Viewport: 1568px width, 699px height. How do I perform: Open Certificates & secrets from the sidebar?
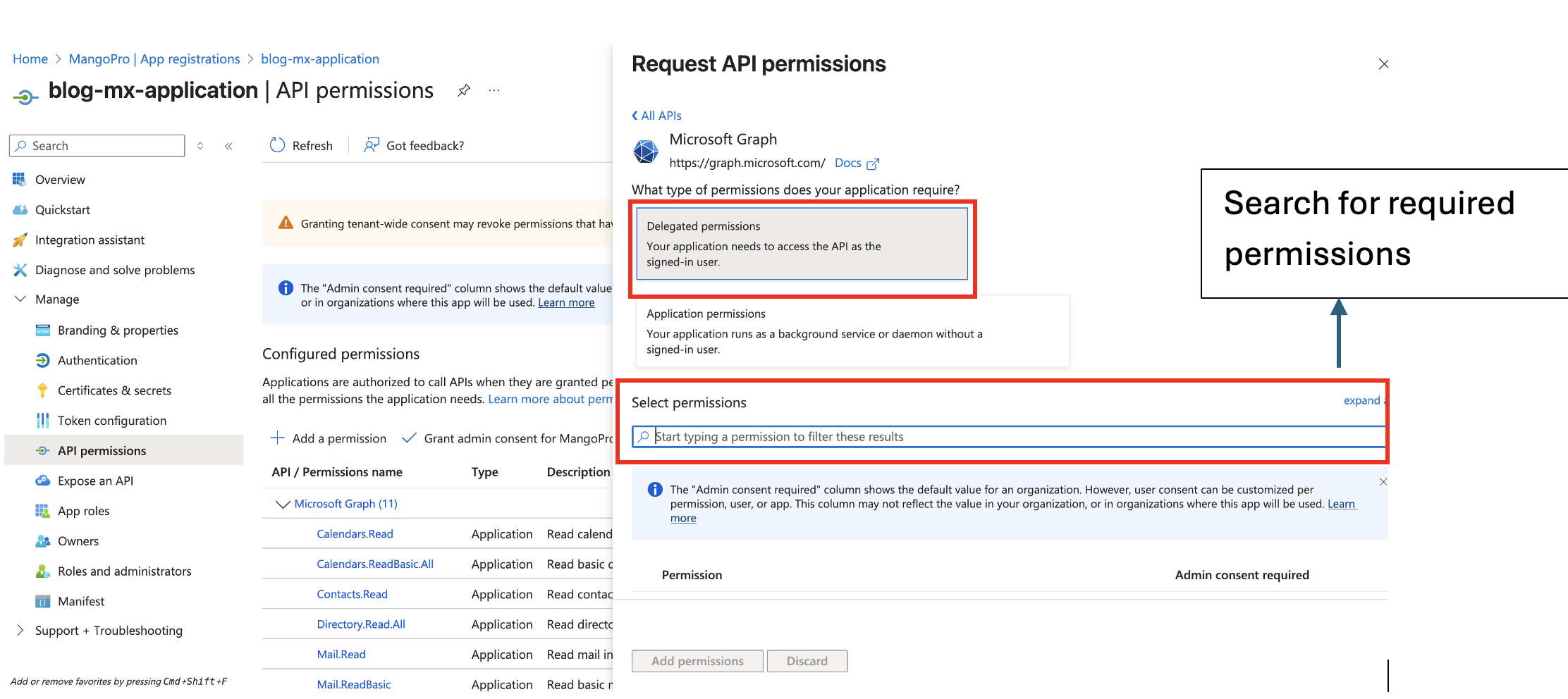[114, 390]
